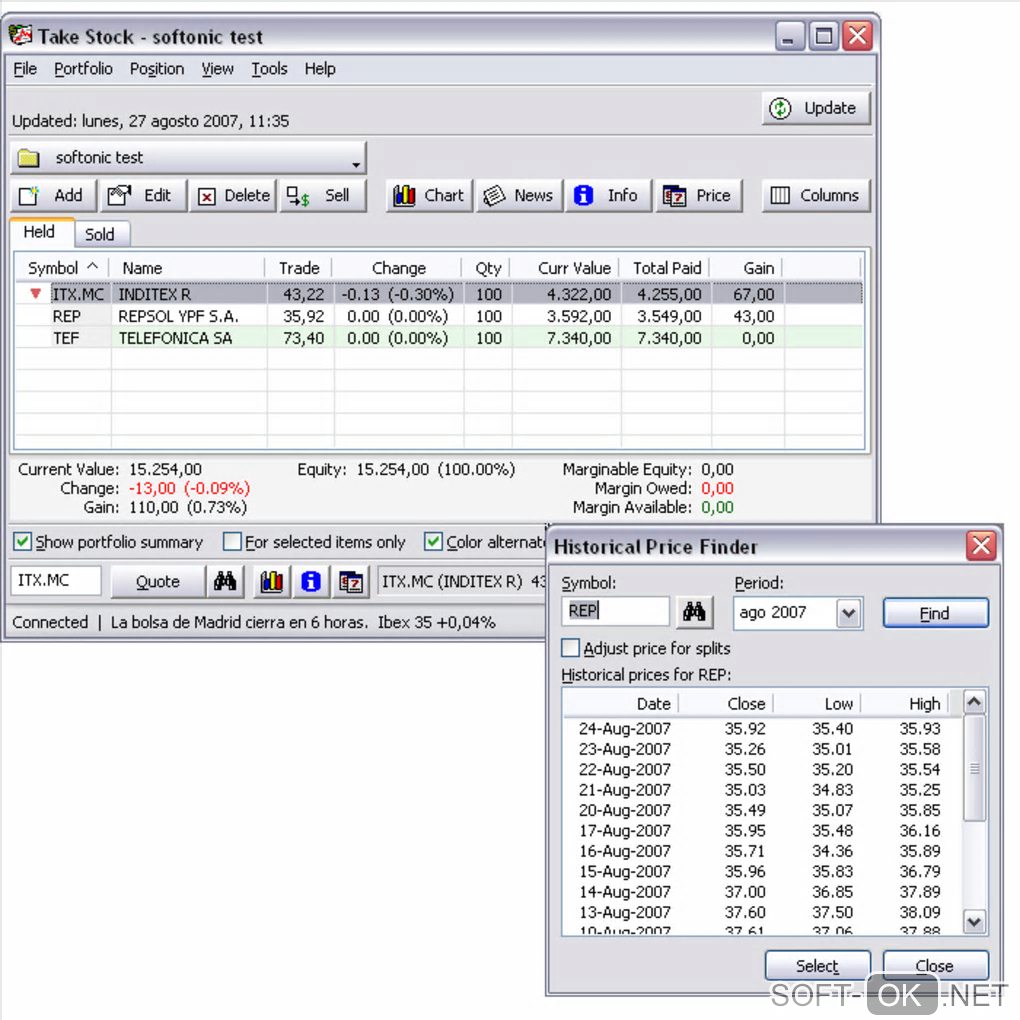The image size is (1020, 1020).
Task: Sort by the Gain column header
Action: pyautogui.click(x=747, y=268)
